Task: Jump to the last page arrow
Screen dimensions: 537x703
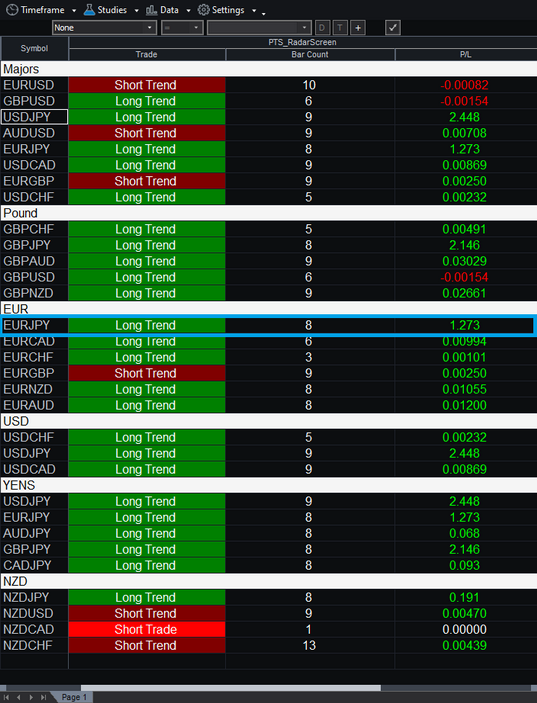Action: 43,697
